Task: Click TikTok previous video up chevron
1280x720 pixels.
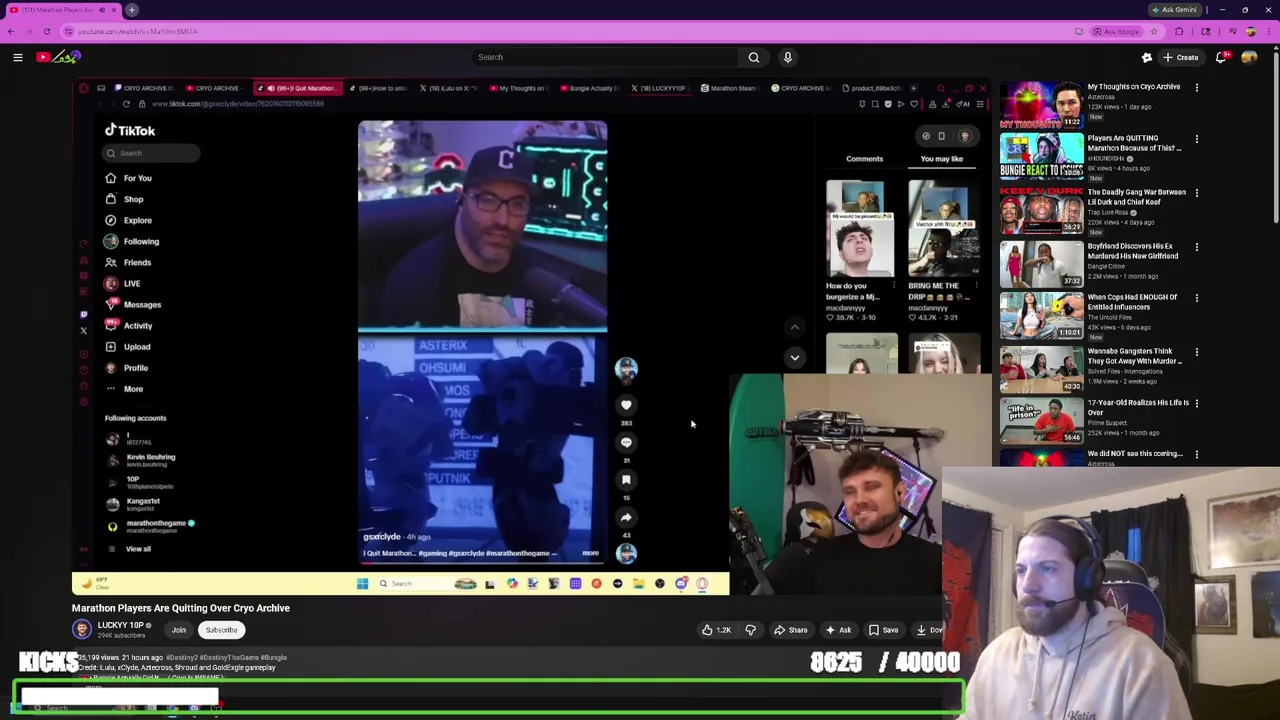Action: (x=794, y=327)
